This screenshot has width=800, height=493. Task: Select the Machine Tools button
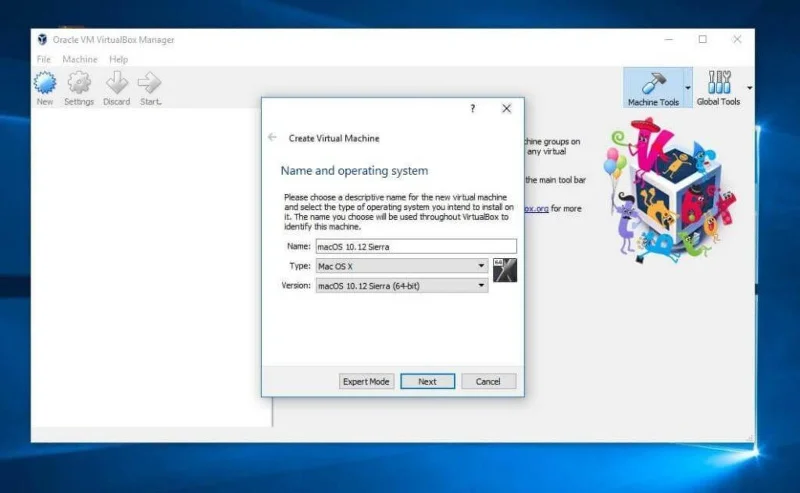(x=653, y=88)
